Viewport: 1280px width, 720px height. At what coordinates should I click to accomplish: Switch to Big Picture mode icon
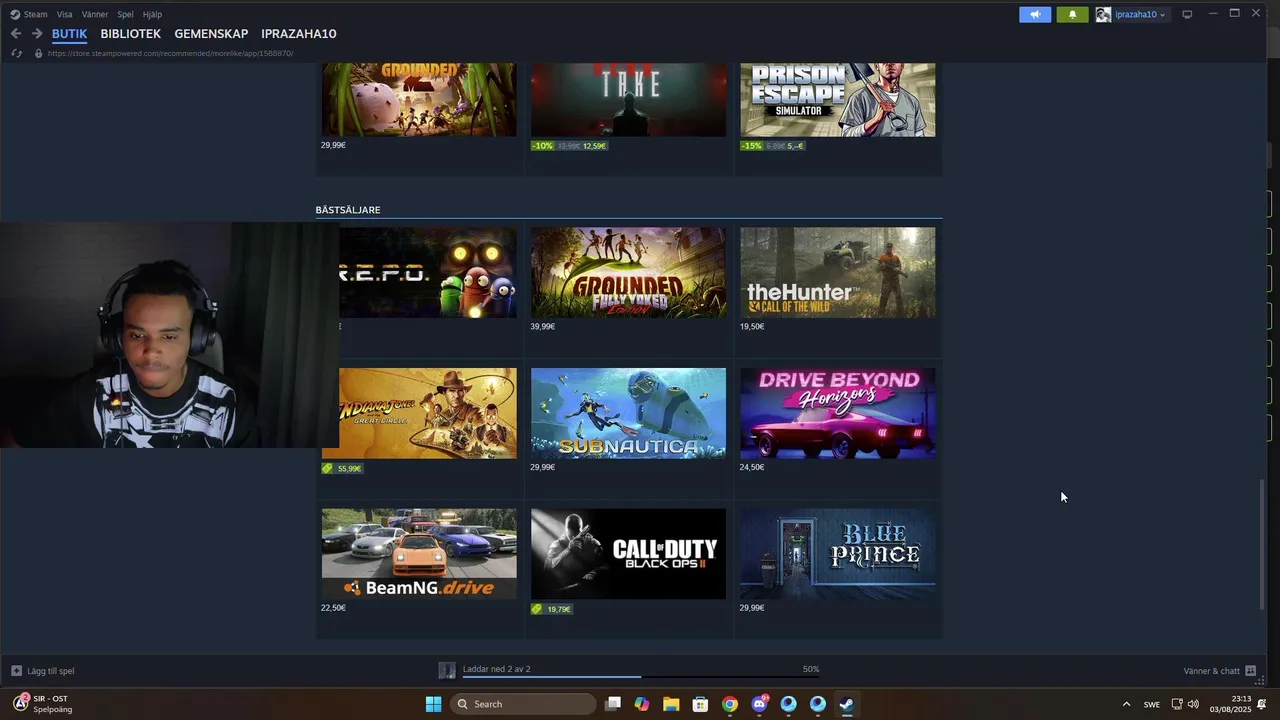pos(1187,14)
